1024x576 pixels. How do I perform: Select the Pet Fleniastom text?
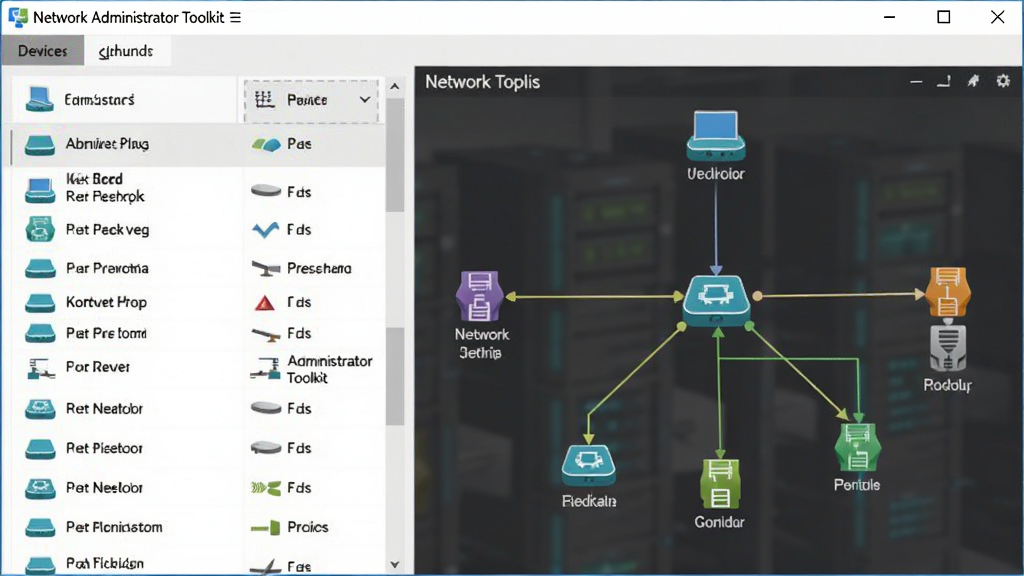click(x=114, y=527)
